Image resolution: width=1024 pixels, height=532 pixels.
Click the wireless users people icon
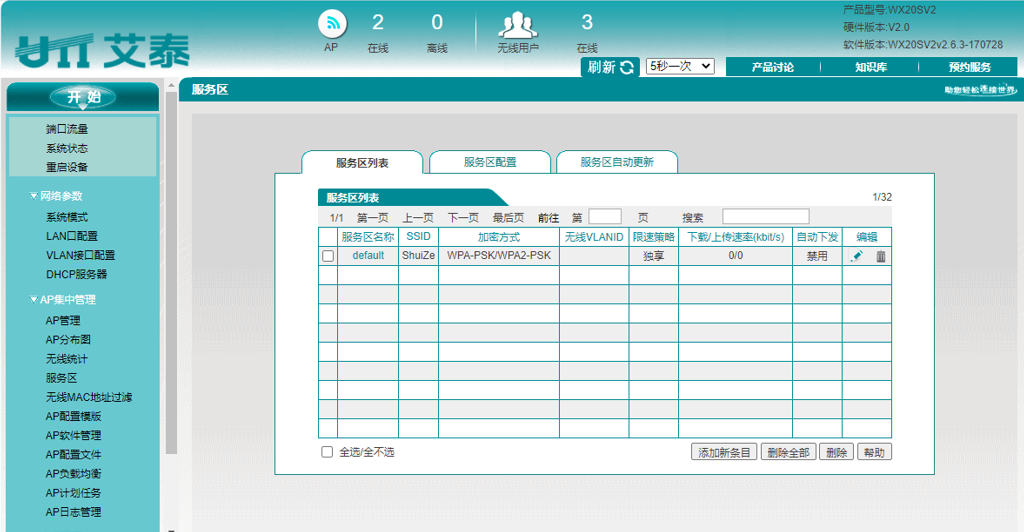(517, 24)
